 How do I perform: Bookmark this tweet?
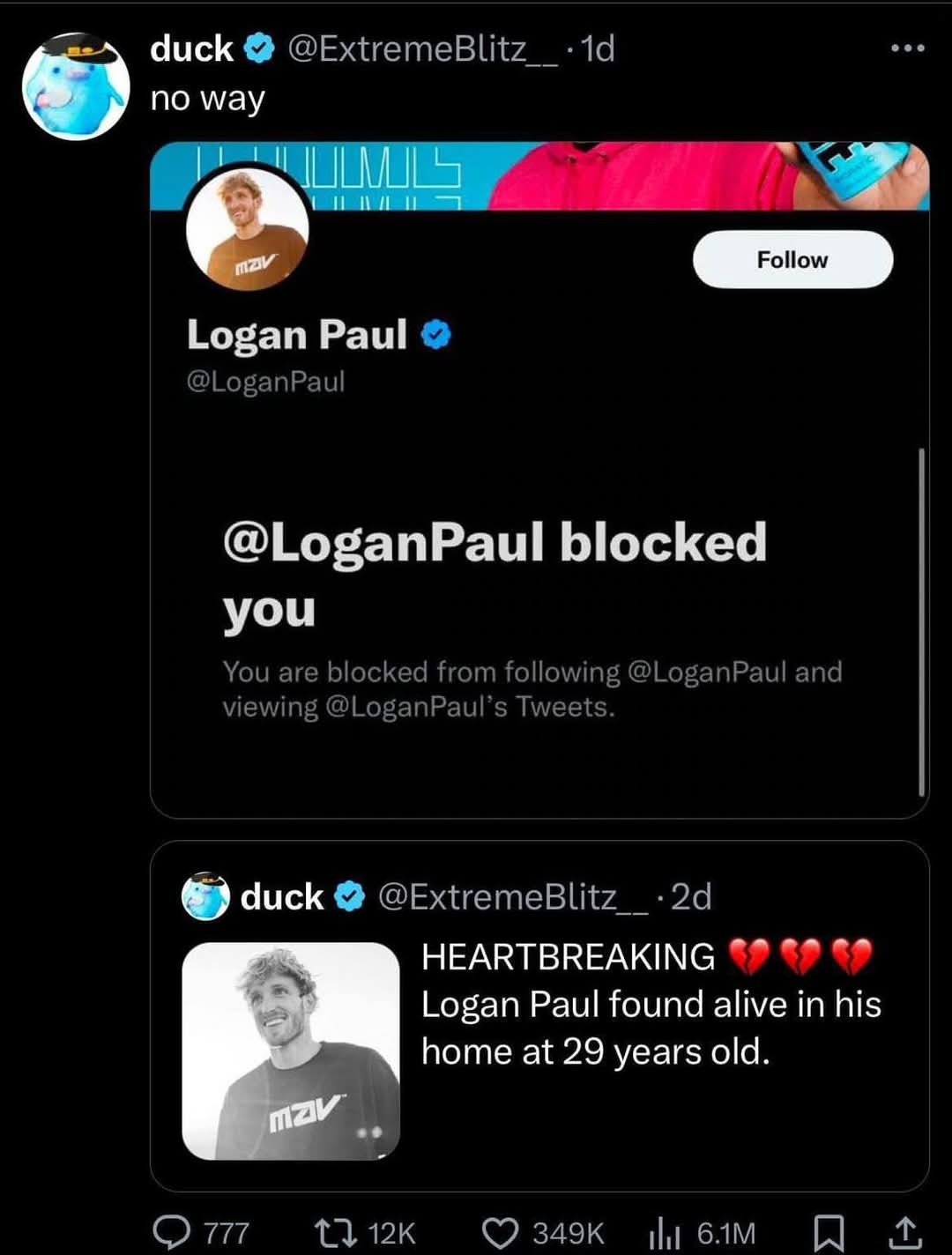(828, 1232)
